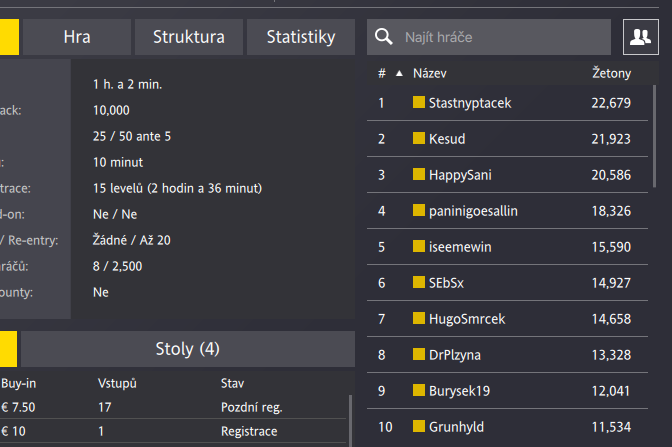The width and height of the screenshot is (672, 447).
Task: Click yellow marker next to HappySani
Action: tap(419, 175)
